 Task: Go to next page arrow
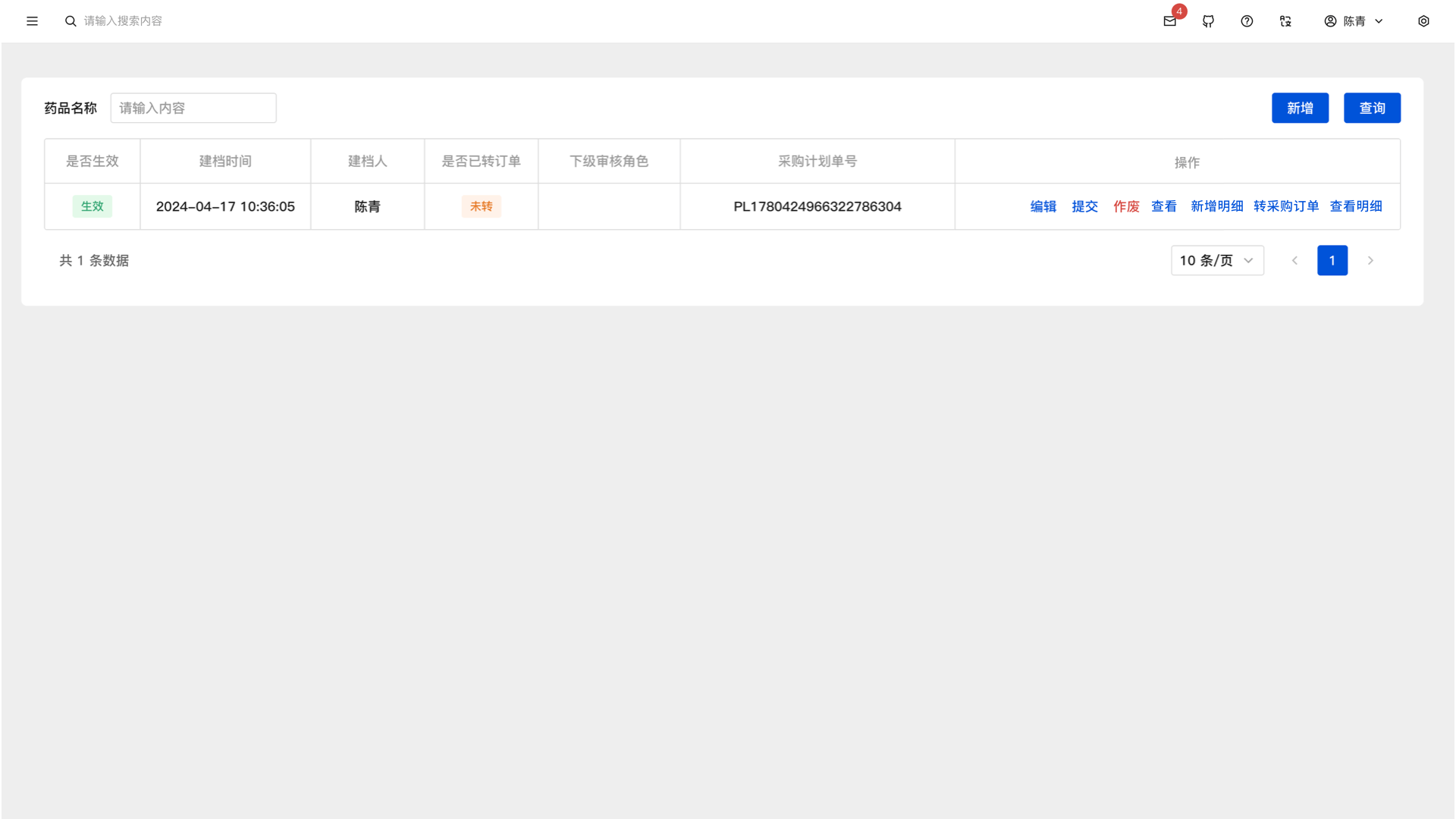coord(1370,260)
